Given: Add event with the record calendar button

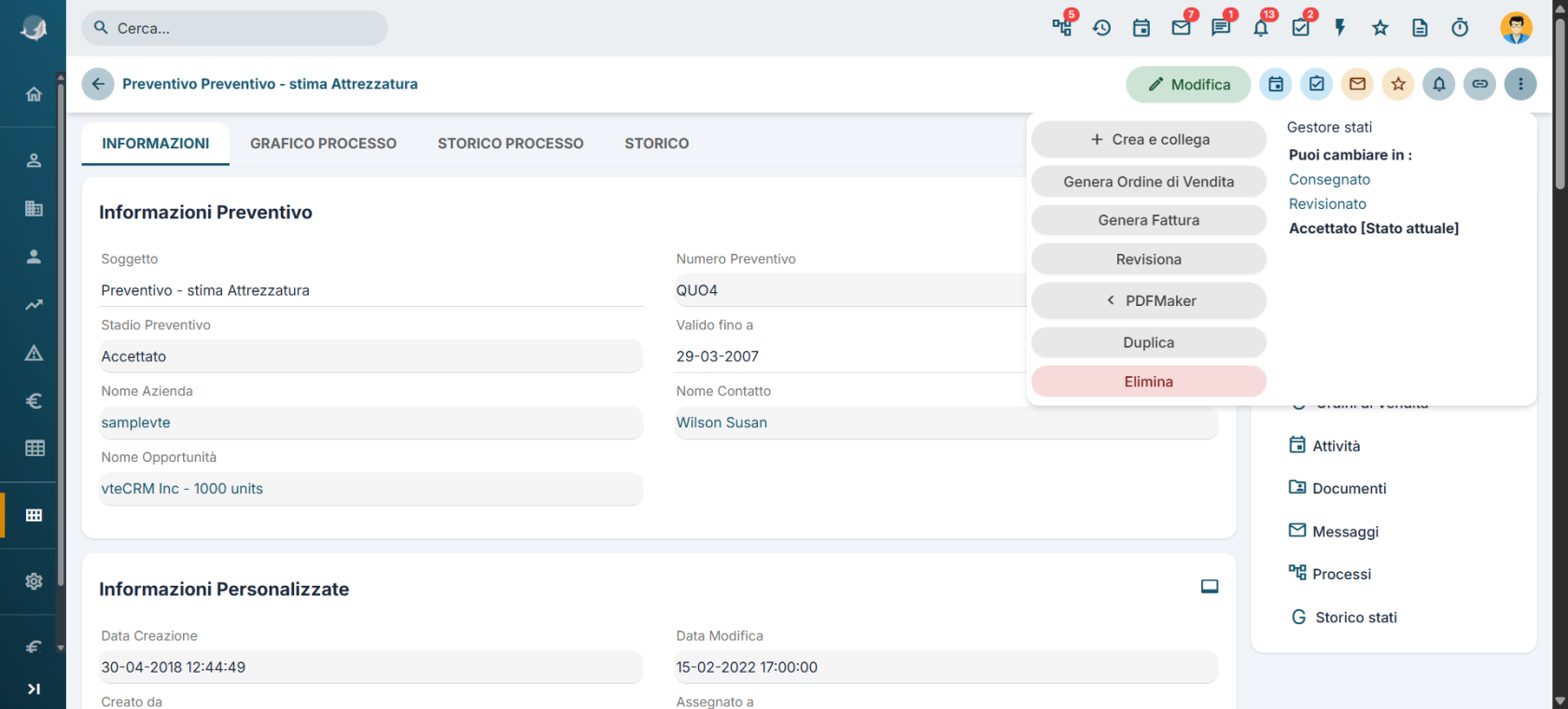Looking at the screenshot, I should pyautogui.click(x=1276, y=84).
